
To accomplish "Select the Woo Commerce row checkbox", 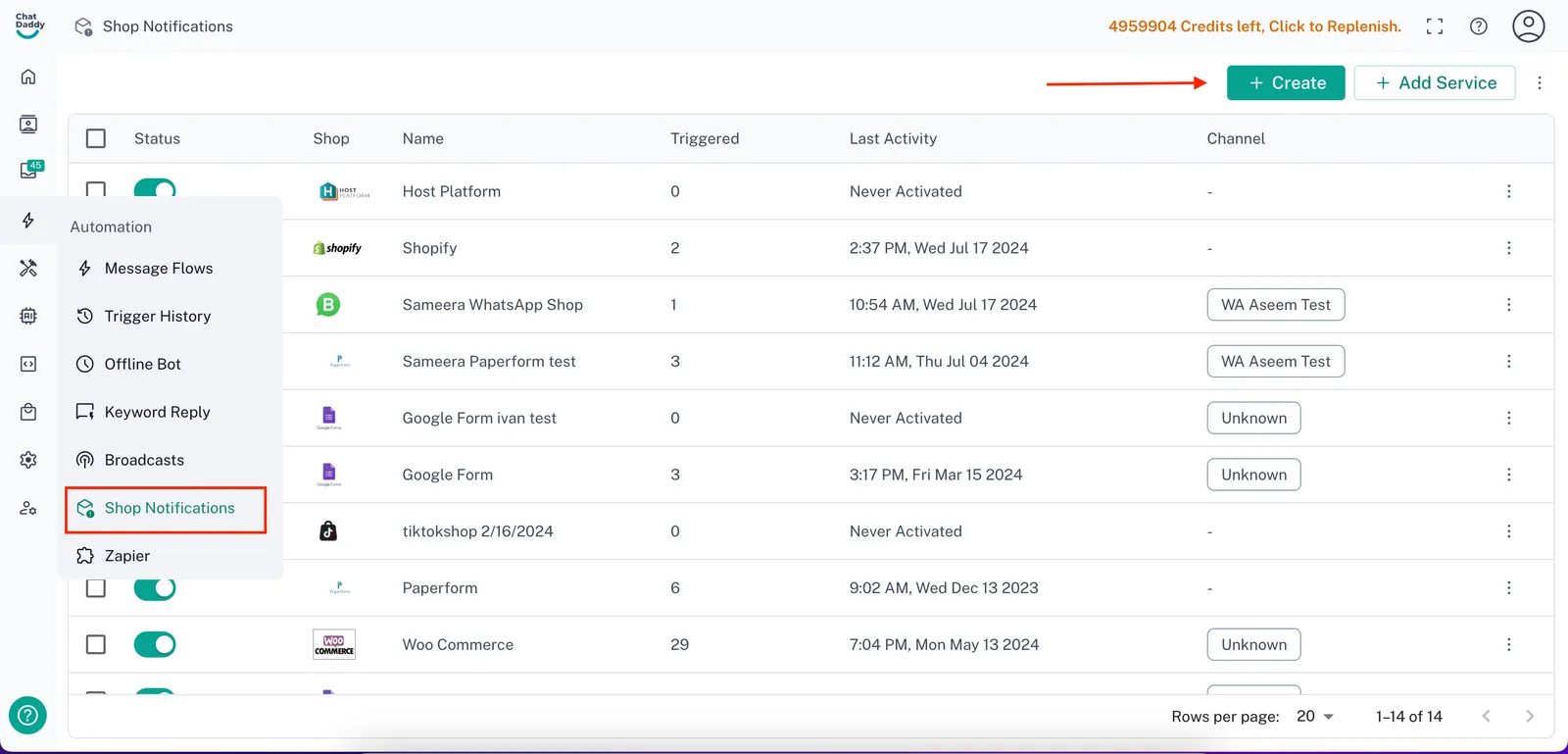I will click(96, 644).
